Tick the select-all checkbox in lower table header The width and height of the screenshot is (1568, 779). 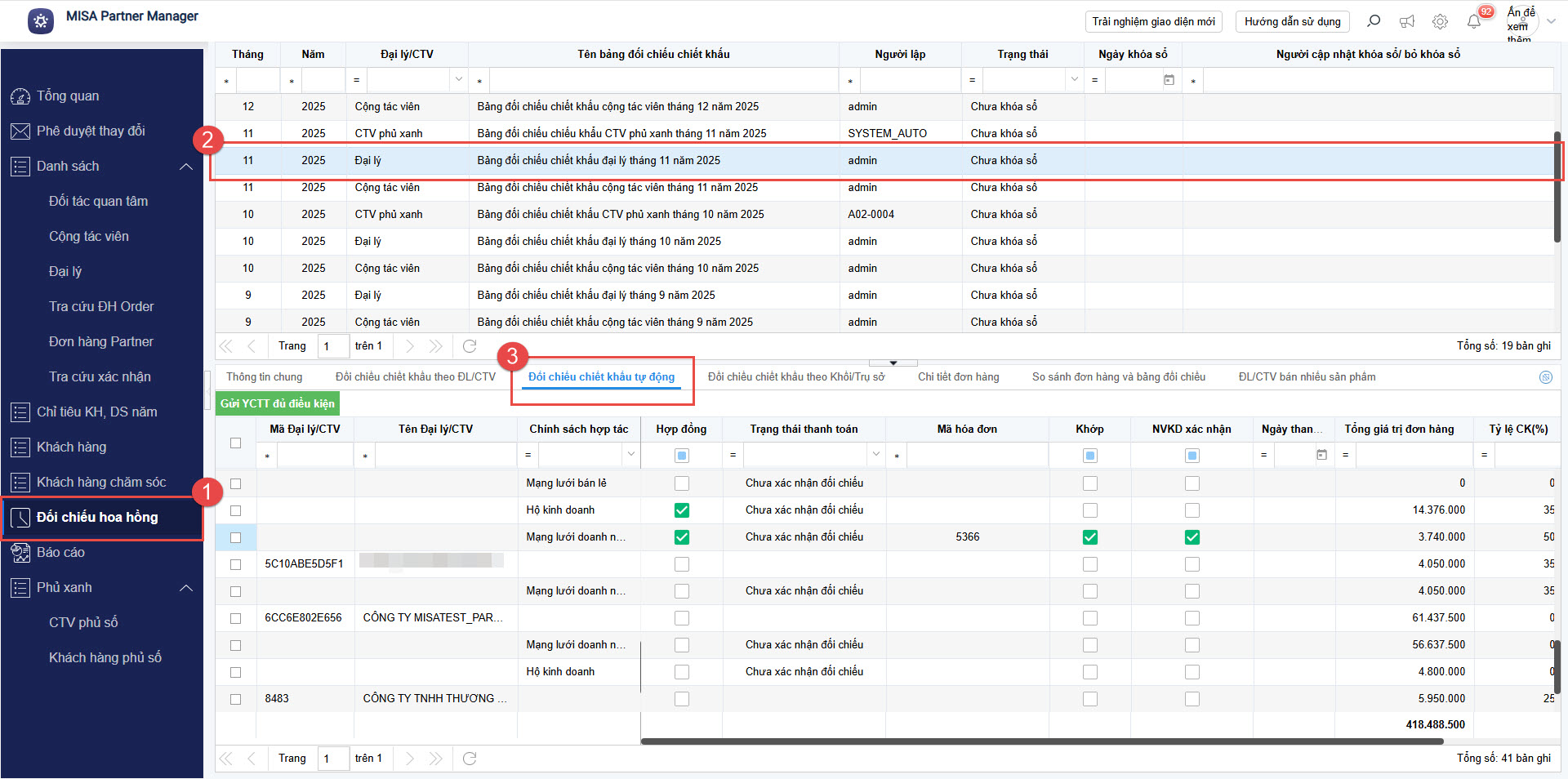click(236, 443)
